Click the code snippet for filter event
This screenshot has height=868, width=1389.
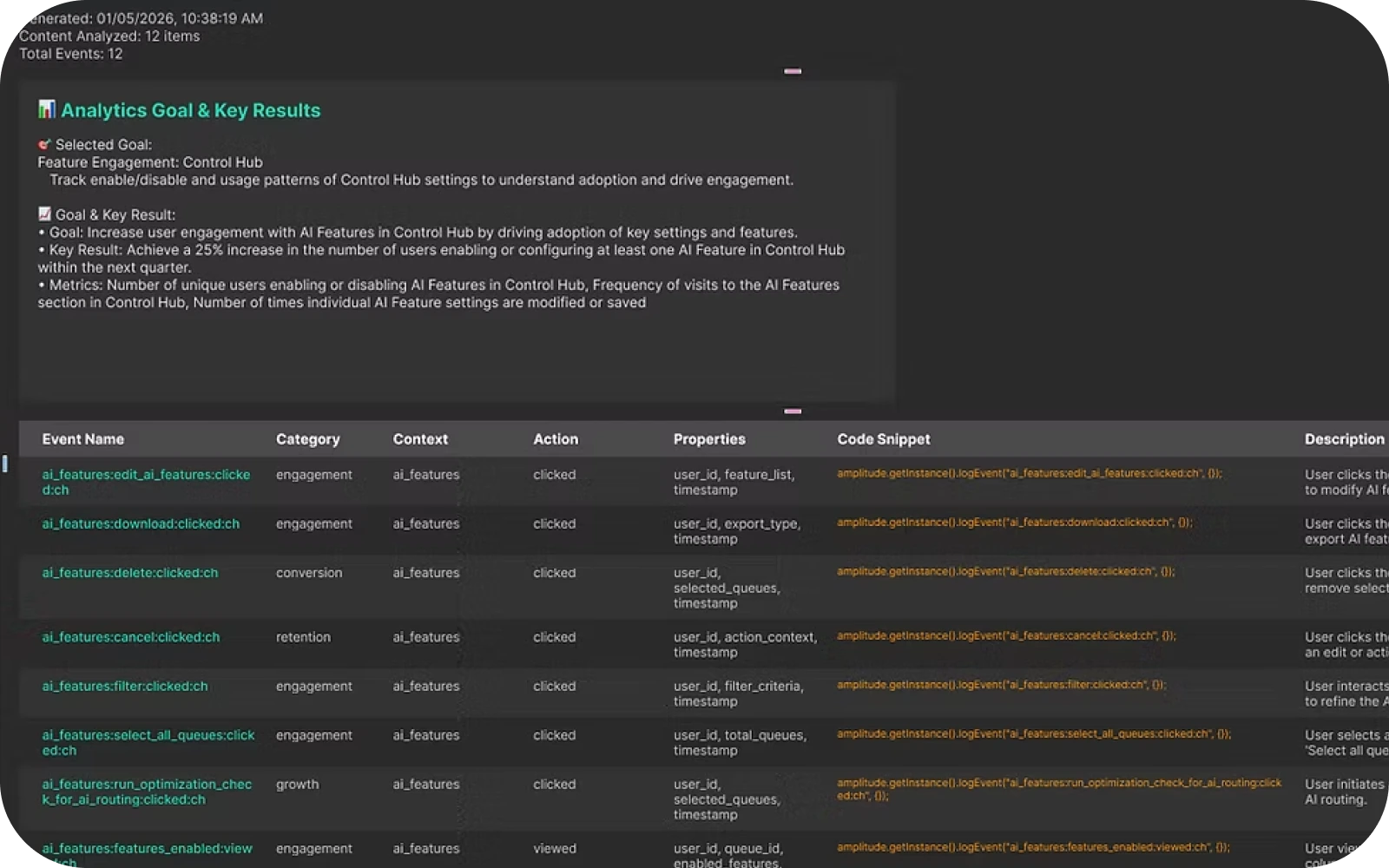coord(1001,685)
